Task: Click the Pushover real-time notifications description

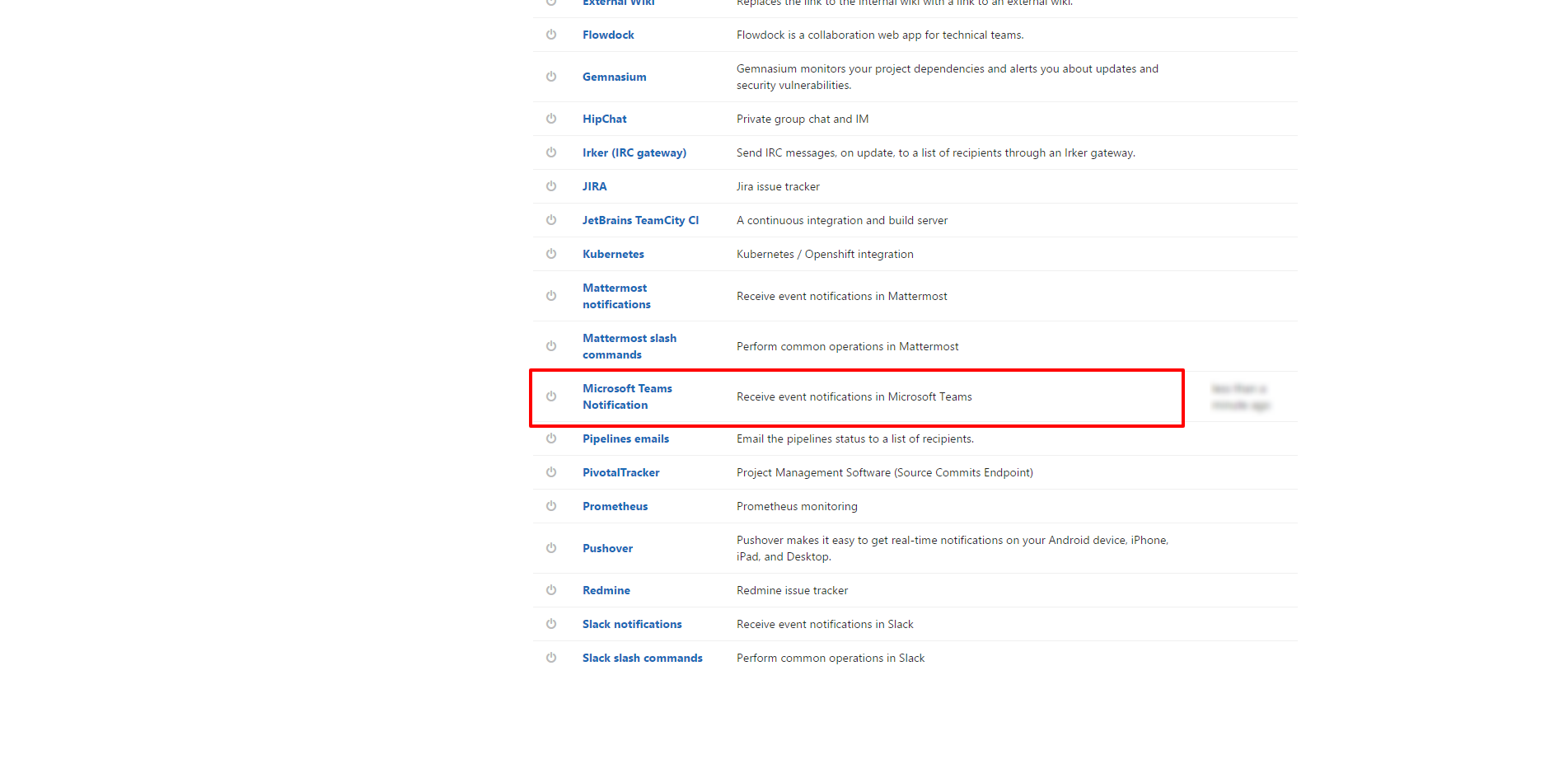Action: point(953,548)
